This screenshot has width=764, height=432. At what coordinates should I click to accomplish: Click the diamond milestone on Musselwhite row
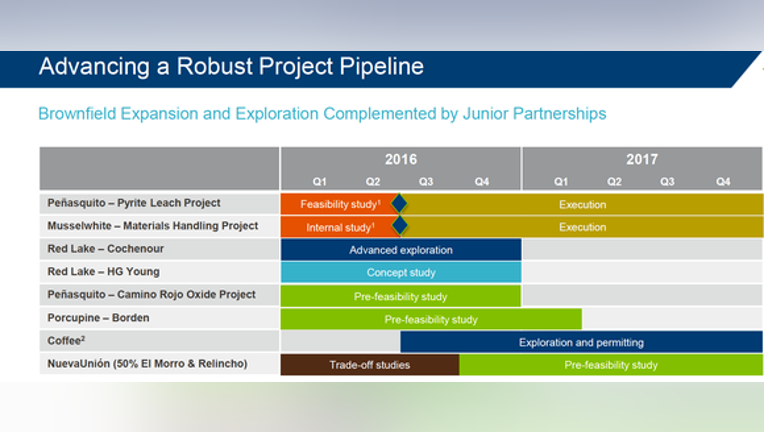[x=400, y=225]
